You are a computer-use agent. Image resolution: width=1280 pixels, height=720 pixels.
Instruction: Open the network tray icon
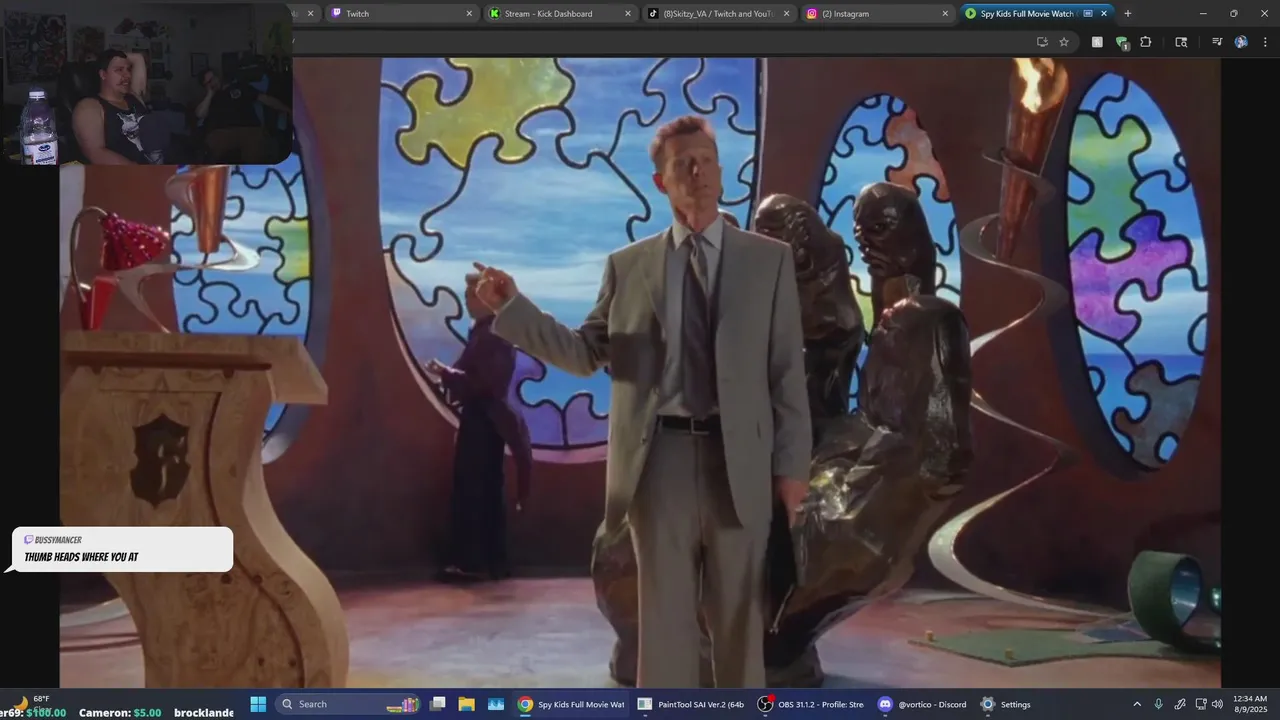point(1201,704)
